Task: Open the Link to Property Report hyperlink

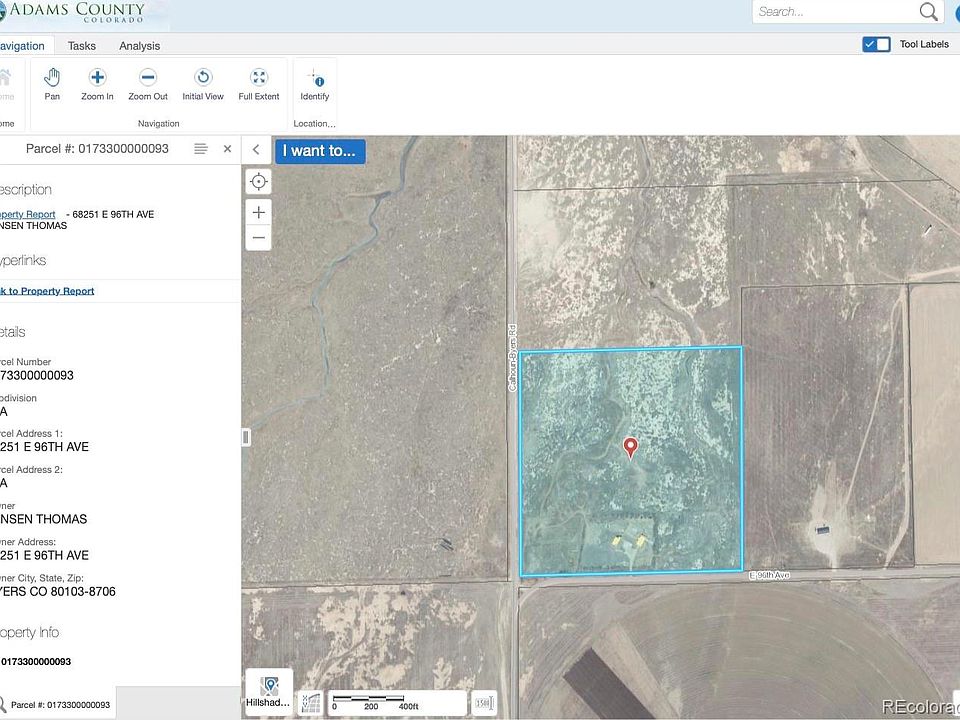Action: point(48,291)
